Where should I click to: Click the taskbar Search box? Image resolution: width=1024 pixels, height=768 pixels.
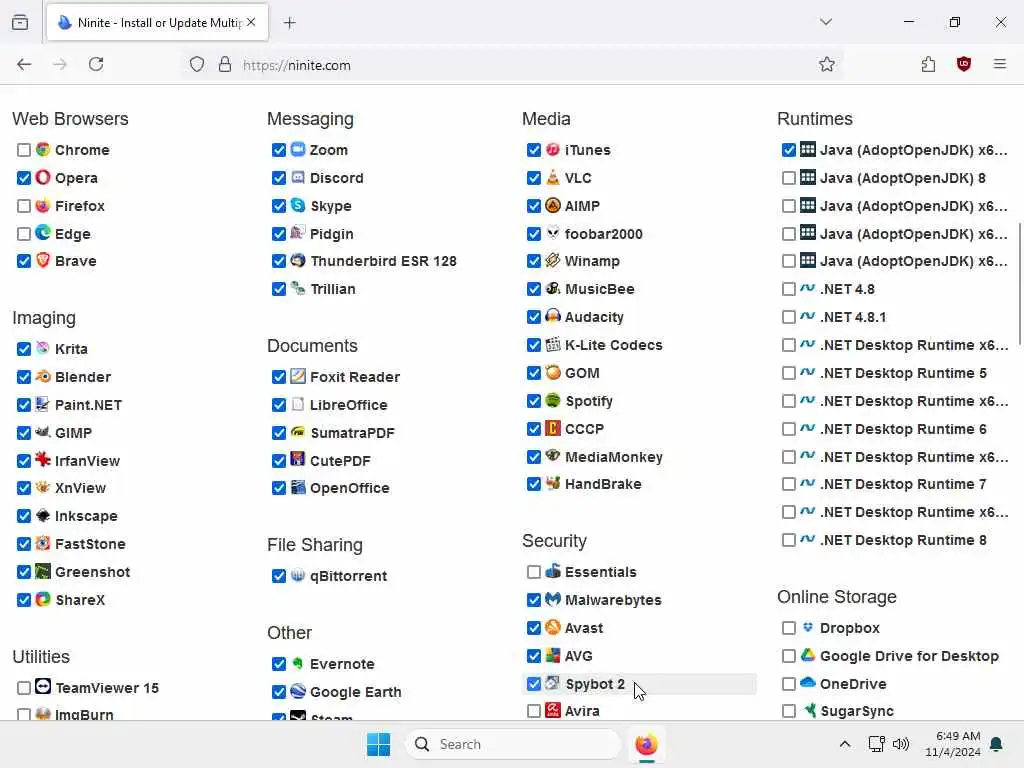point(513,744)
